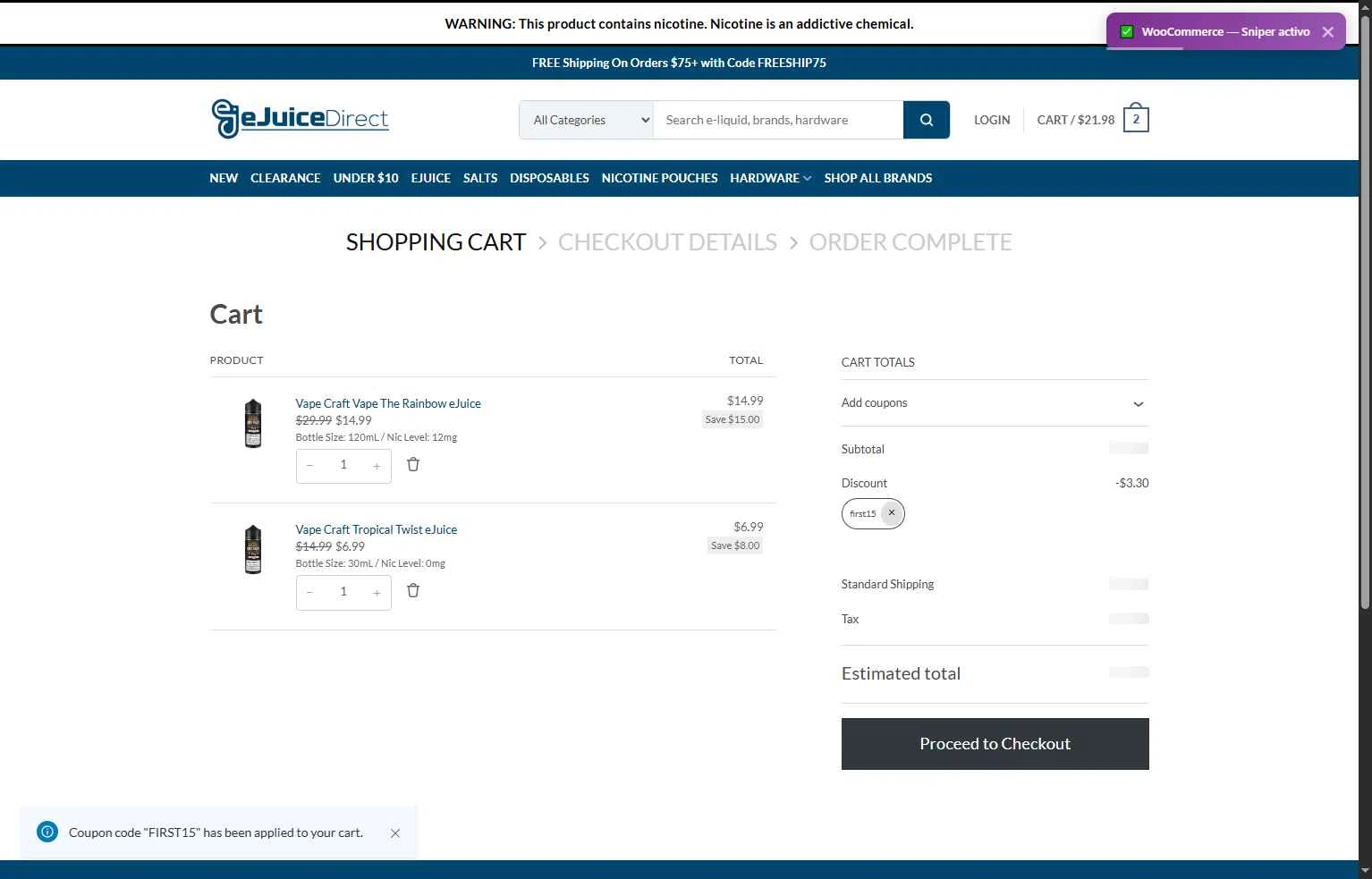This screenshot has height=879, width=1372.
Task: Dismiss the coupon applied notification
Action: [395, 833]
